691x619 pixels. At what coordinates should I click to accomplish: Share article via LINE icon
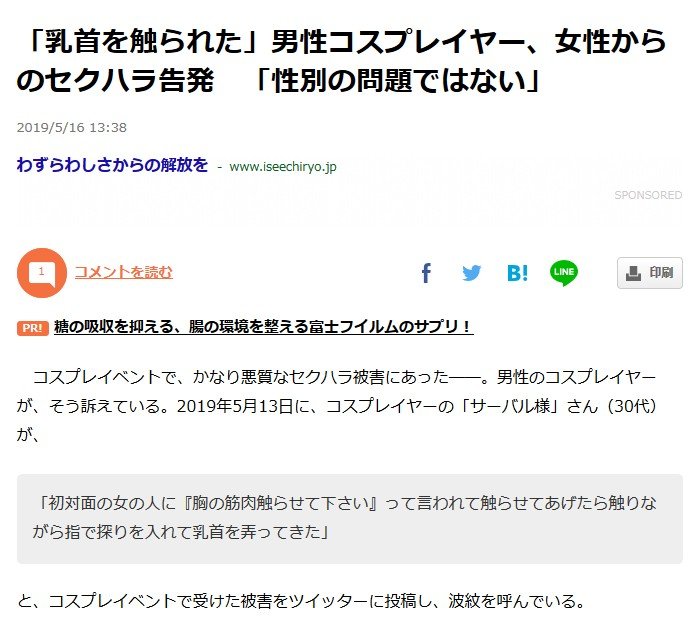(564, 273)
